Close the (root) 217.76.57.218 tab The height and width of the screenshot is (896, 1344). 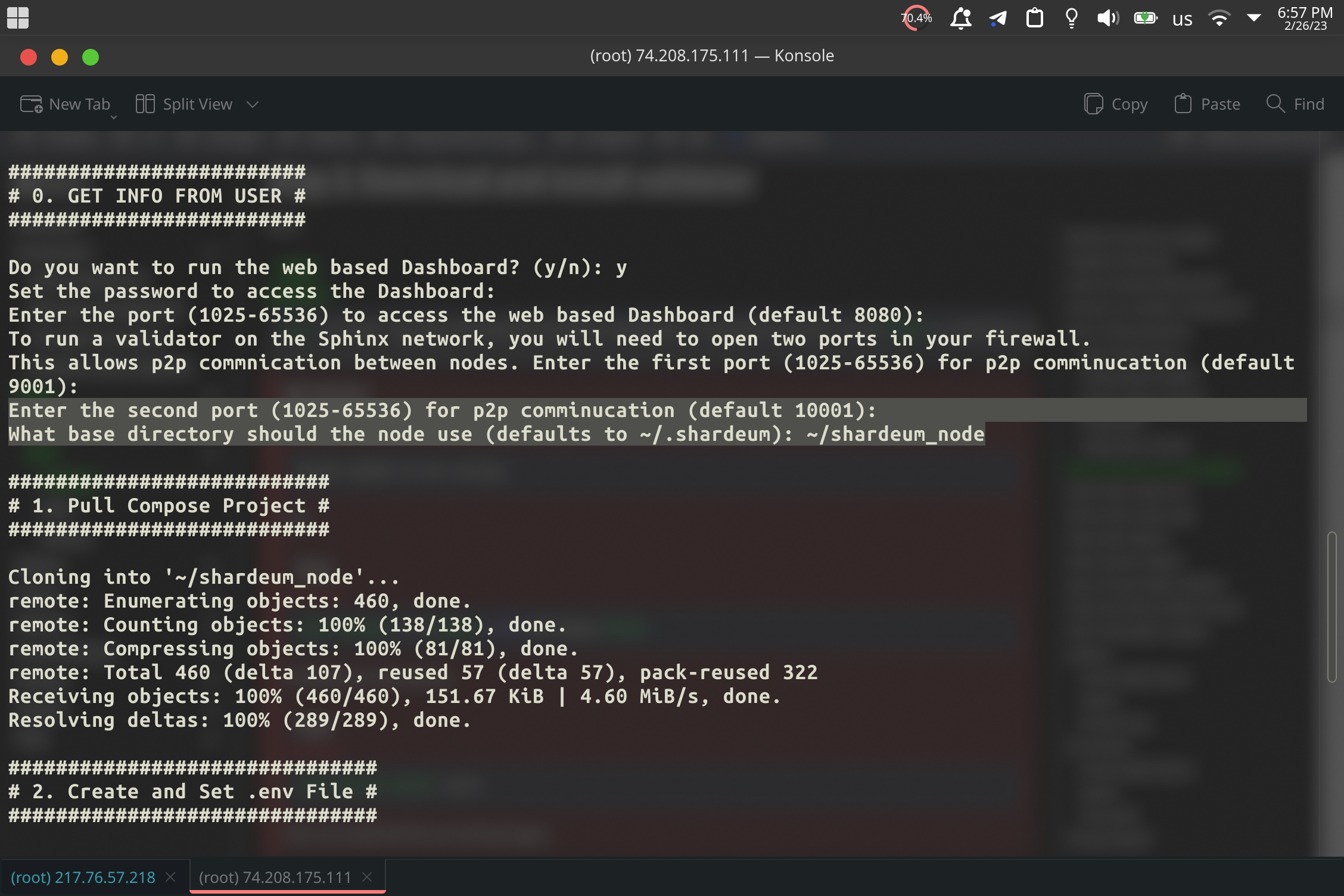[170, 876]
